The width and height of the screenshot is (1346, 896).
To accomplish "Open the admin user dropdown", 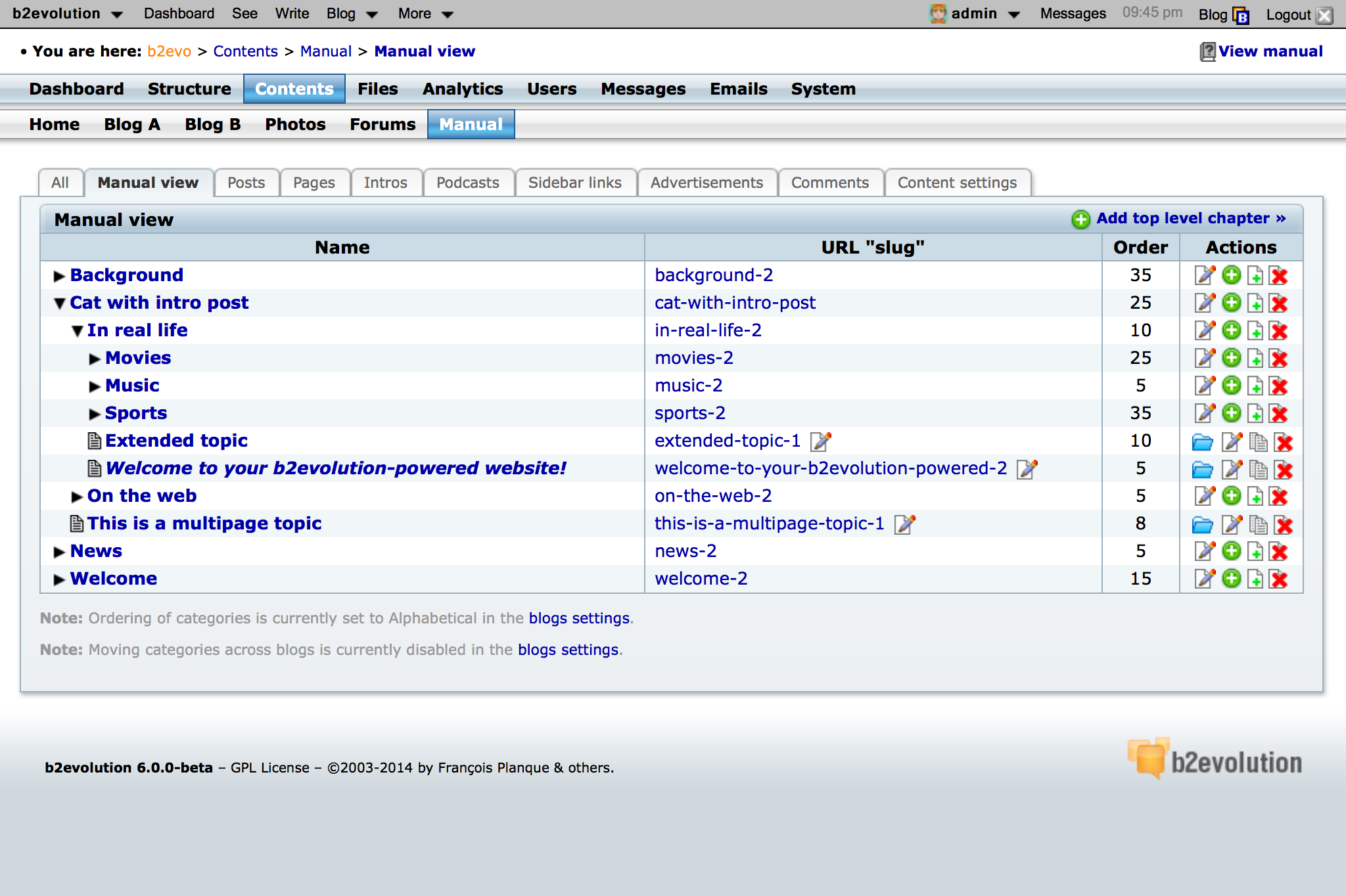I will coord(975,14).
